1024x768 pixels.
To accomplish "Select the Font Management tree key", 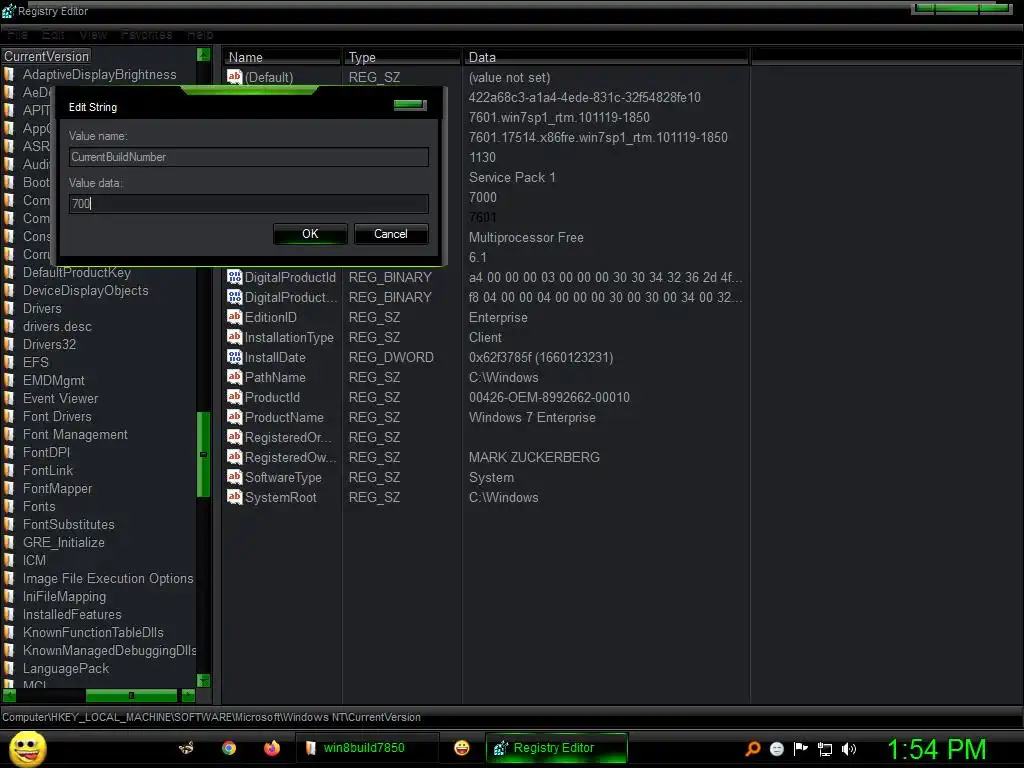I will tap(75, 434).
